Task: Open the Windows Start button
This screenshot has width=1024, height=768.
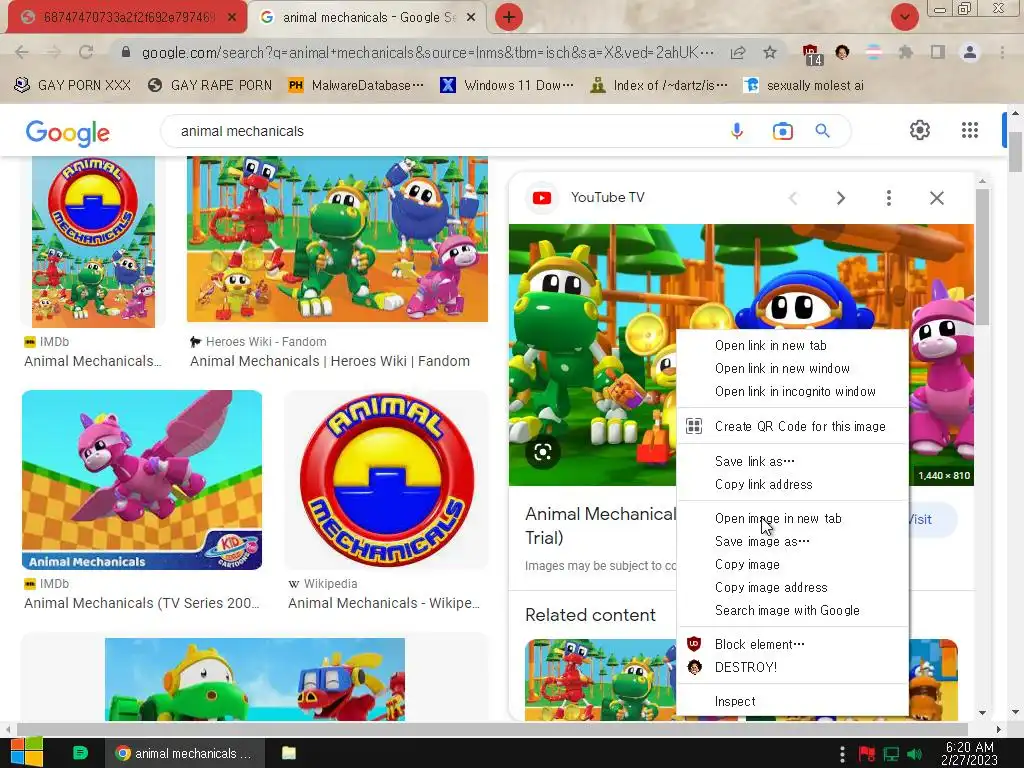Action: (26, 753)
